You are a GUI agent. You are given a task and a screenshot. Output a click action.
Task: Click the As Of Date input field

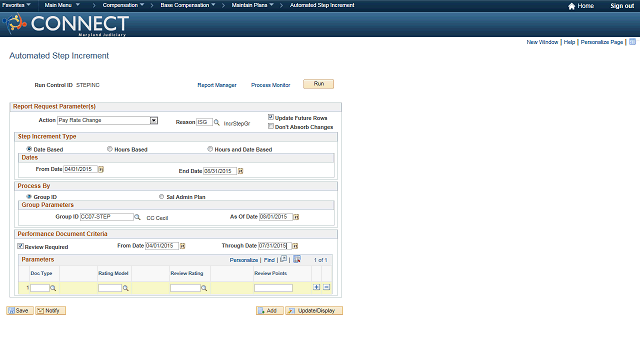[x=276, y=217]
